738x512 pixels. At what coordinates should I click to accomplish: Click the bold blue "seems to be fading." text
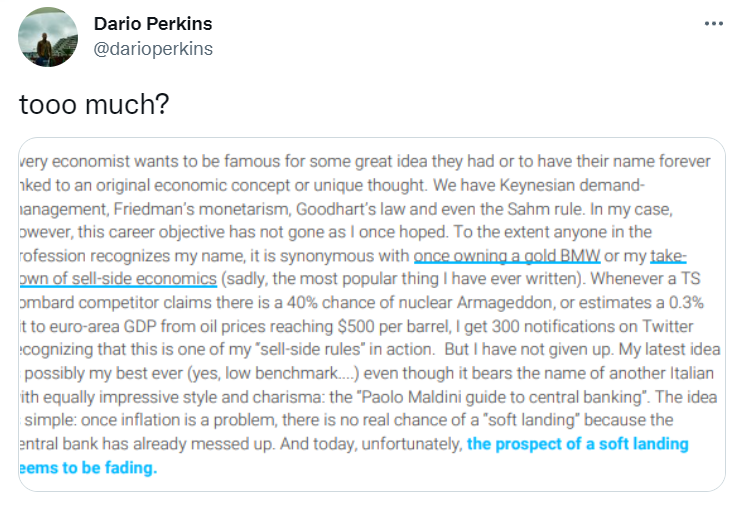(x=88, y=466)
